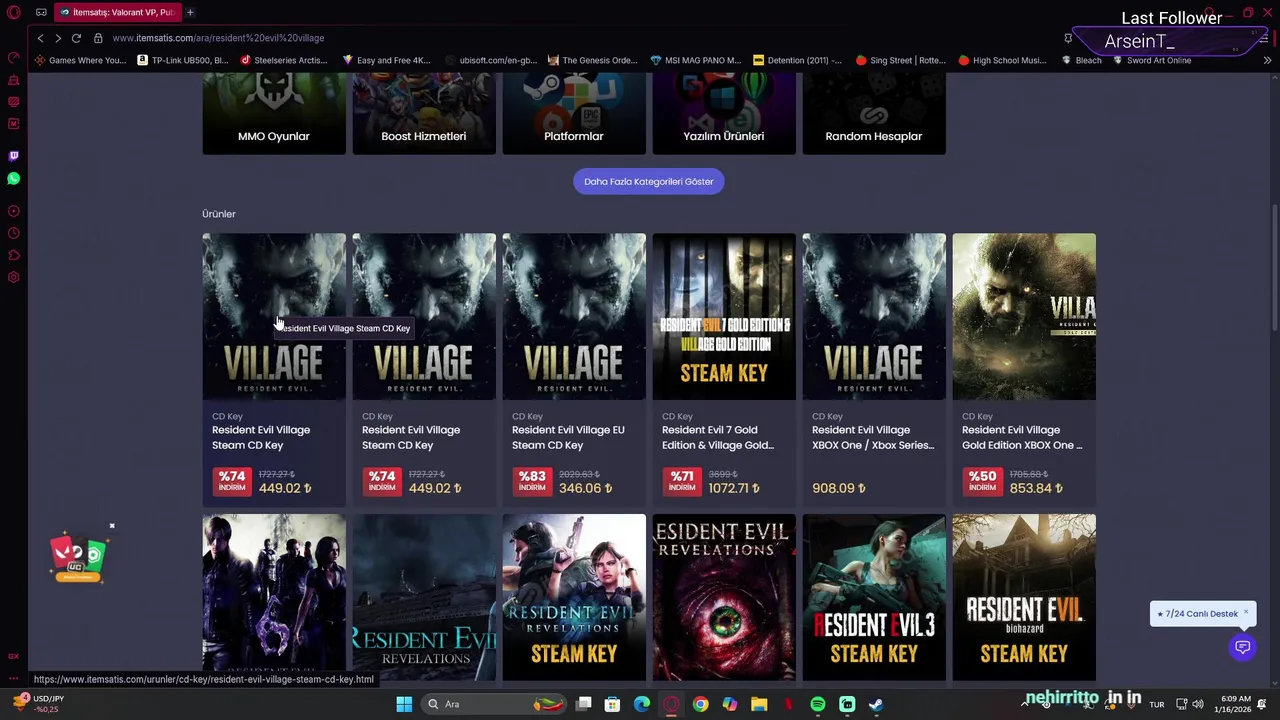Open the High School Musi... bookmark
The width and height of the screenshot is (1280, 720).
[x=1003, y=60]
